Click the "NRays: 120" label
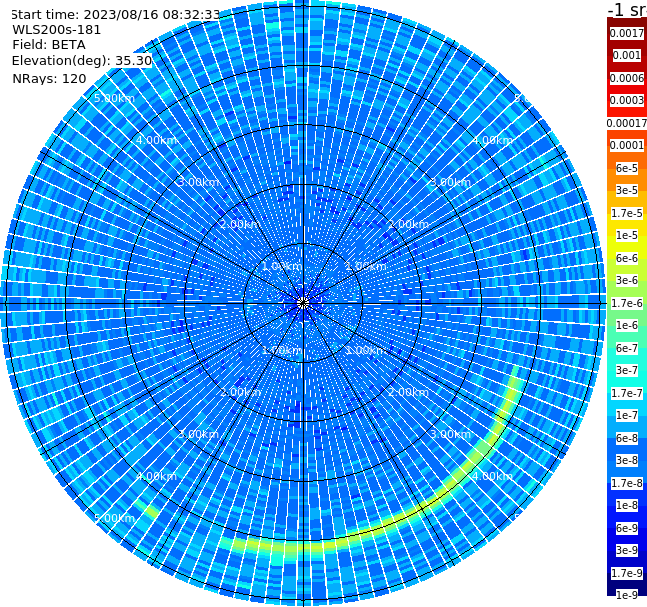The image size is (647, 607). point(49,78)
